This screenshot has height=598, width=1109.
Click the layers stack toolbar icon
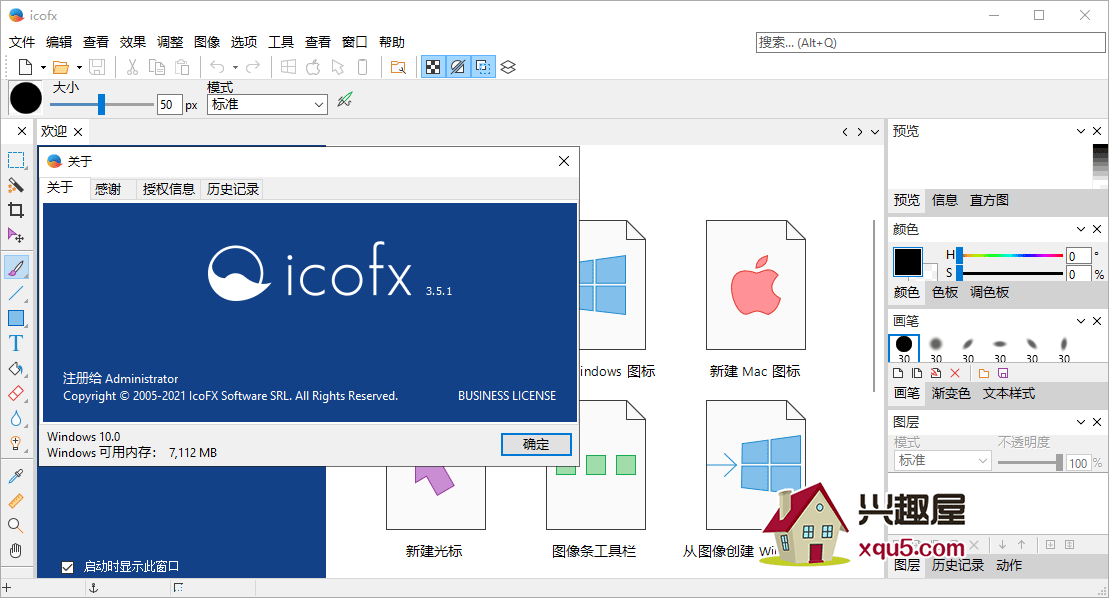coord(508,67)
